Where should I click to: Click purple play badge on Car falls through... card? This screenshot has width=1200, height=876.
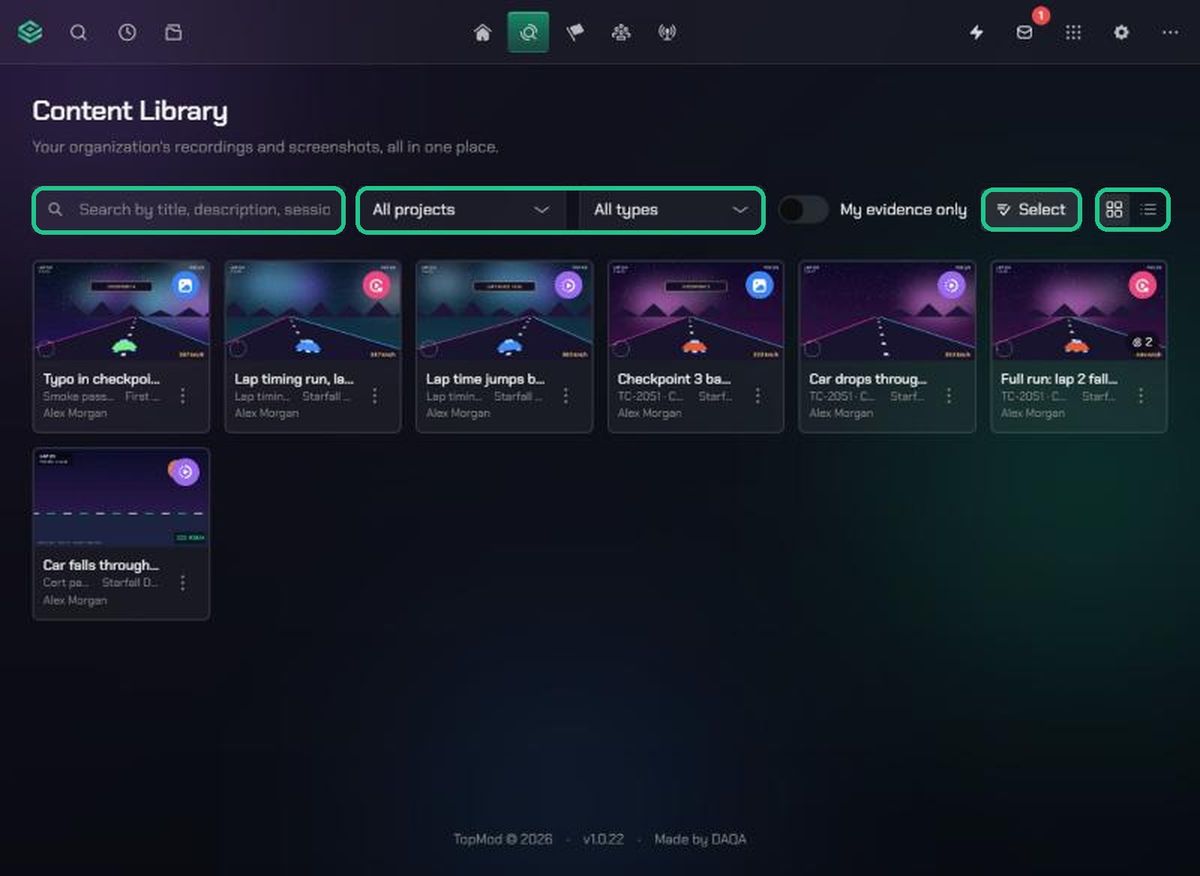pyautogui.click(x=185, y=472)
